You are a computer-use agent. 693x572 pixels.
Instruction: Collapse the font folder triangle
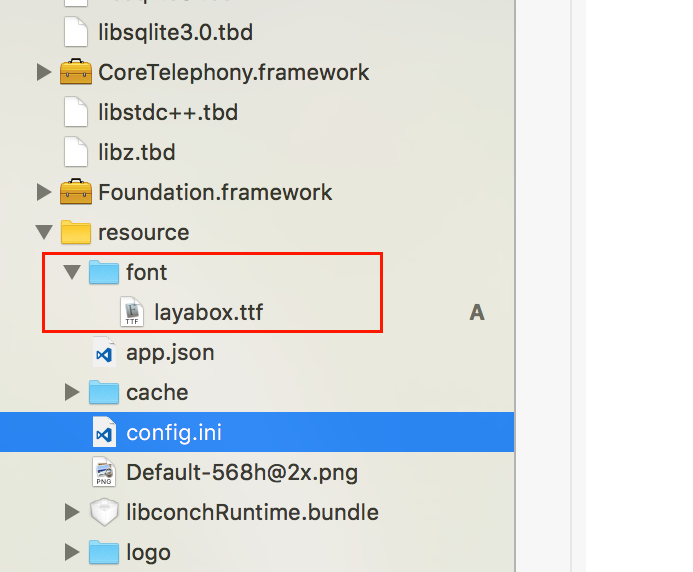pyautogui.click(x=71, y=272)
